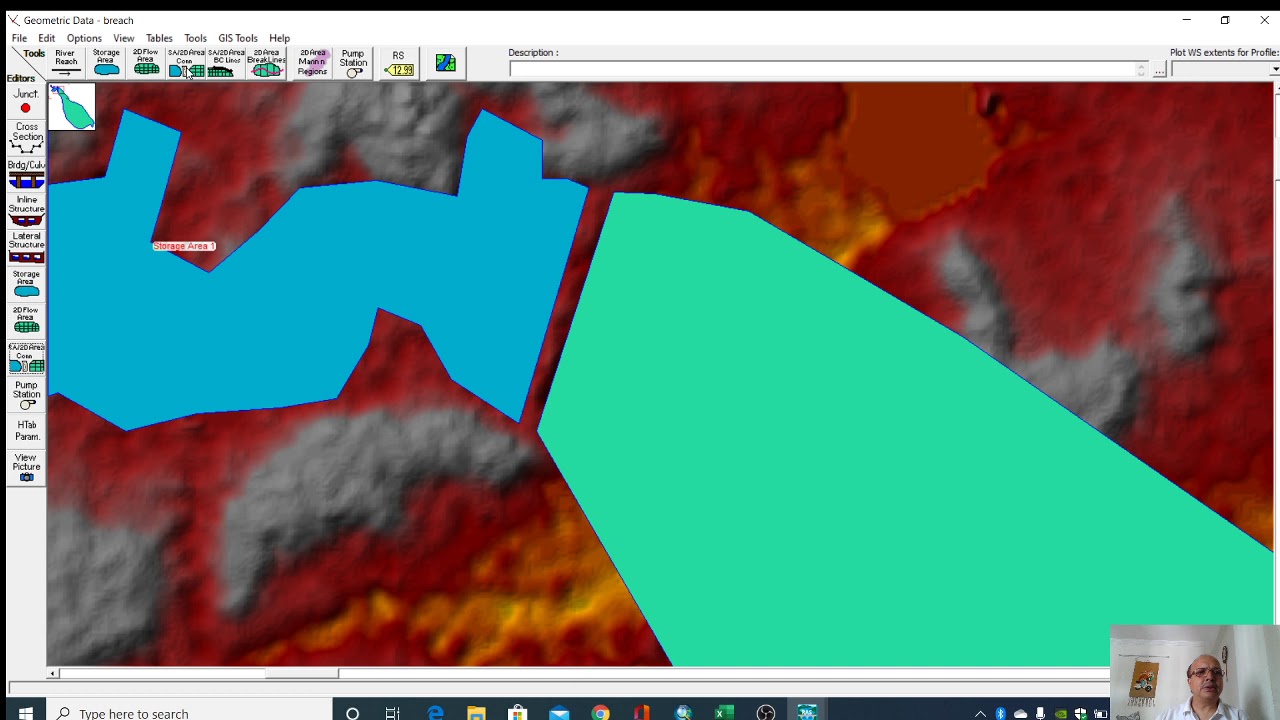Screen dimensions: 1280x720
Task: Open File Explorer from the taskbar
Action: coord(476,713)
